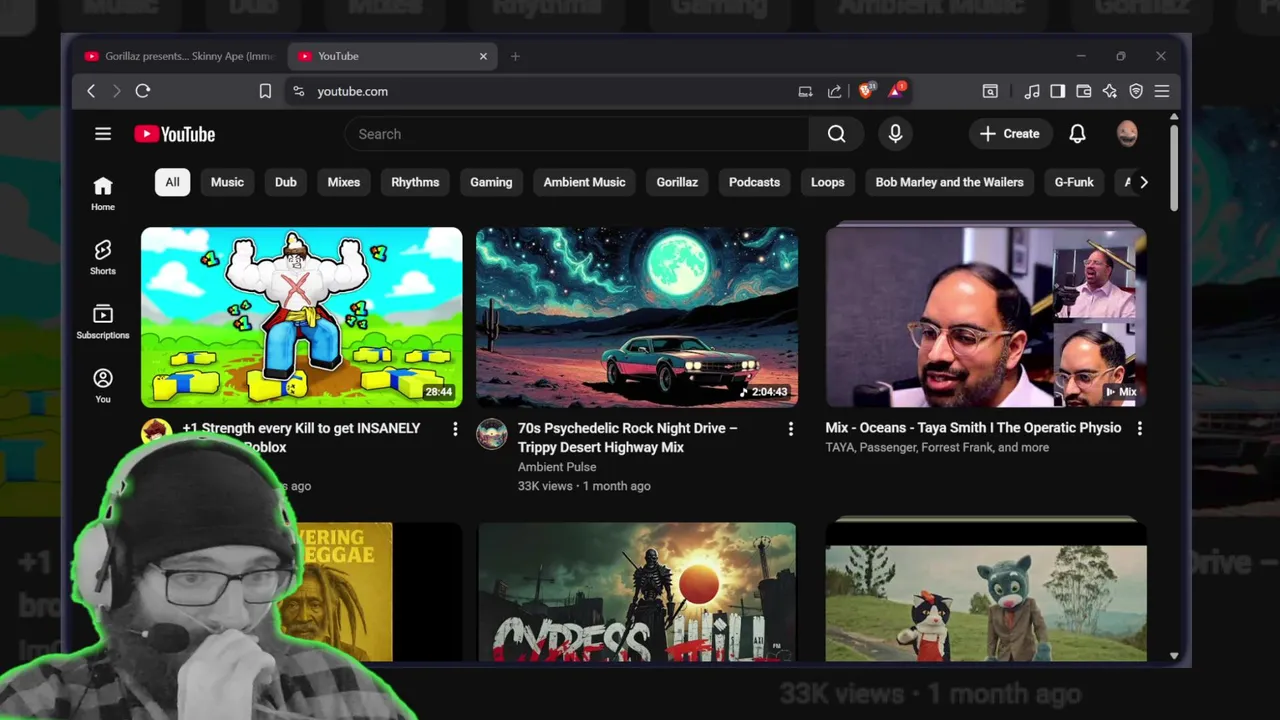Select the YouTube browser tab

tap(392, 56)
